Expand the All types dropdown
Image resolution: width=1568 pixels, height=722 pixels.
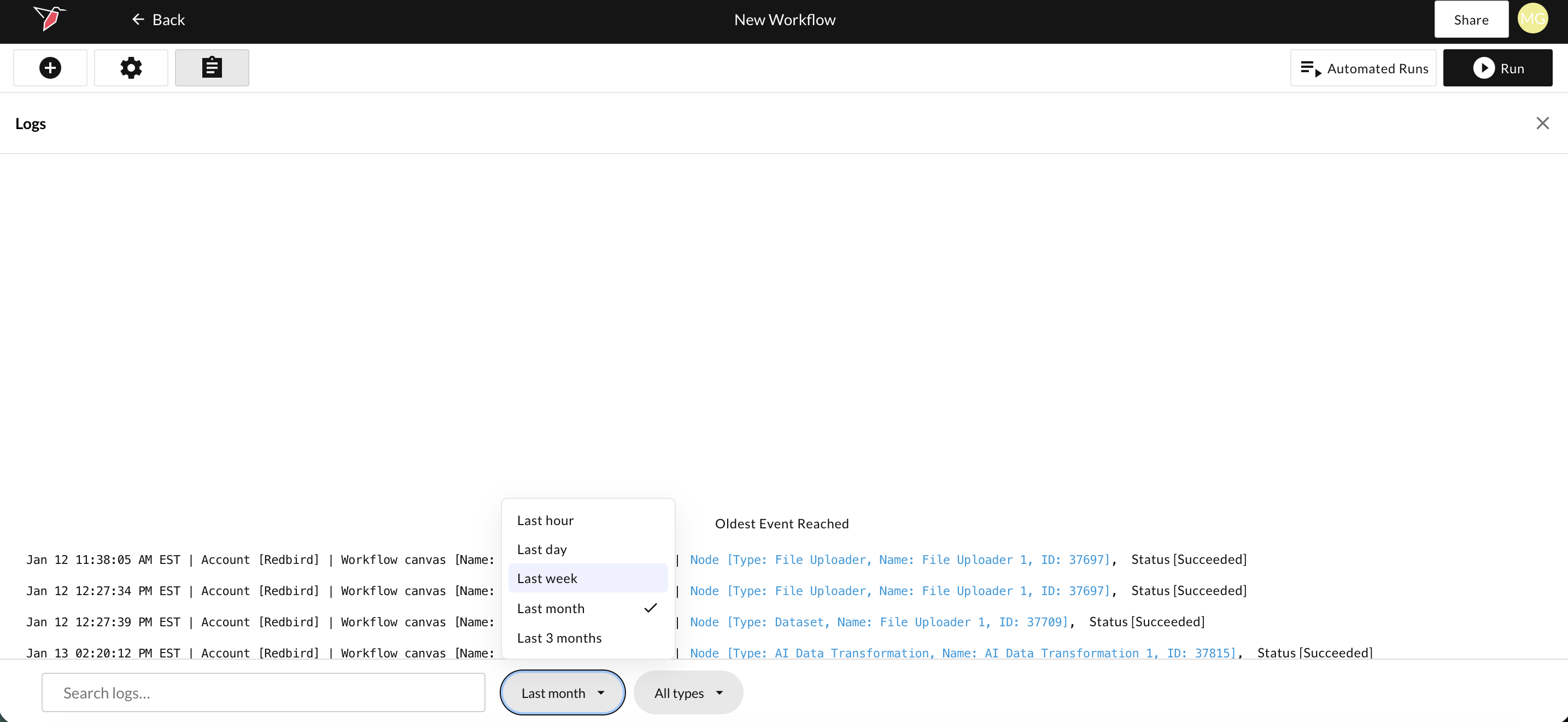click(688, 693)
